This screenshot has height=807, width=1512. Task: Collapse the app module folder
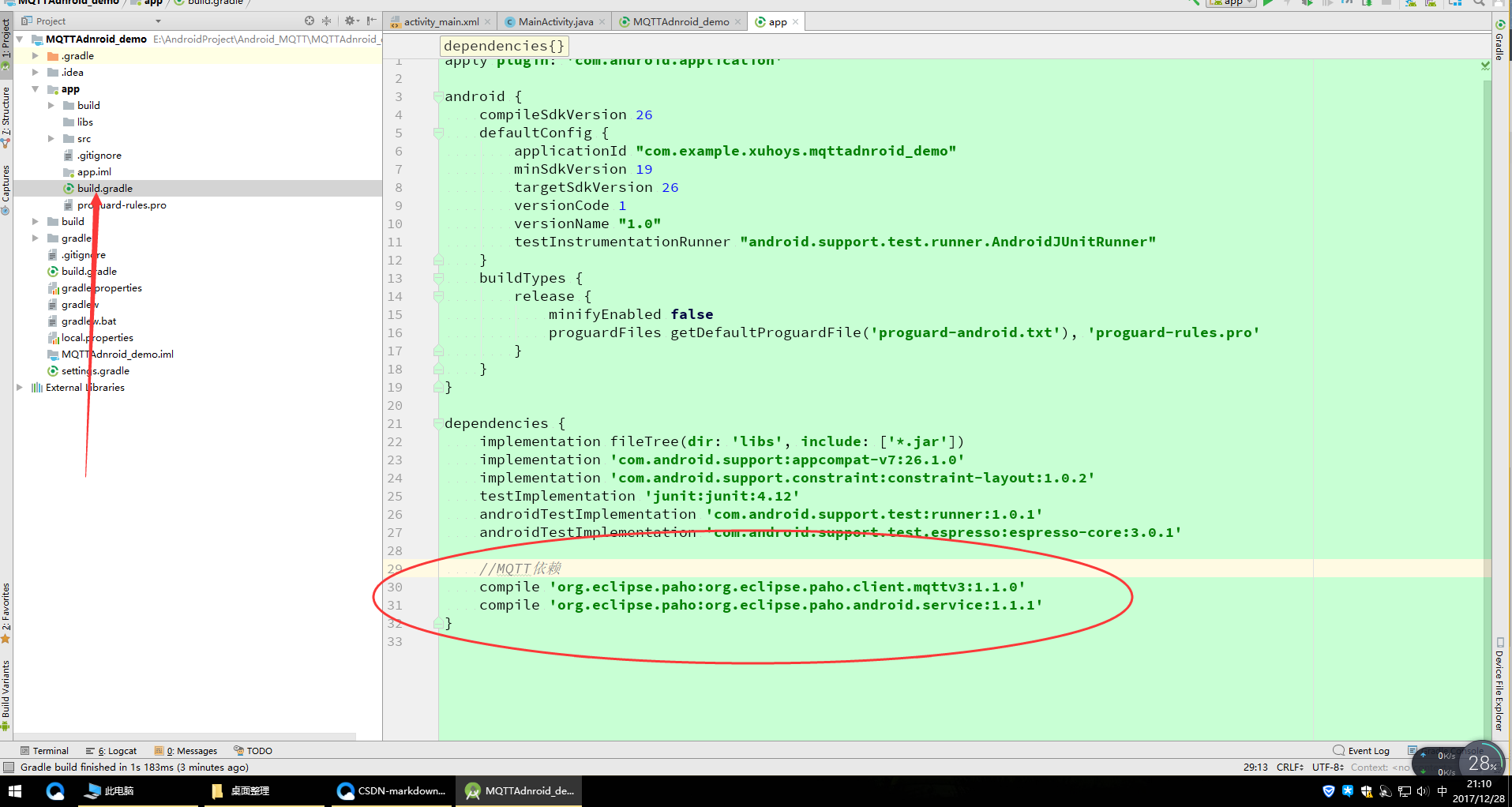click(x=35, y=88)
